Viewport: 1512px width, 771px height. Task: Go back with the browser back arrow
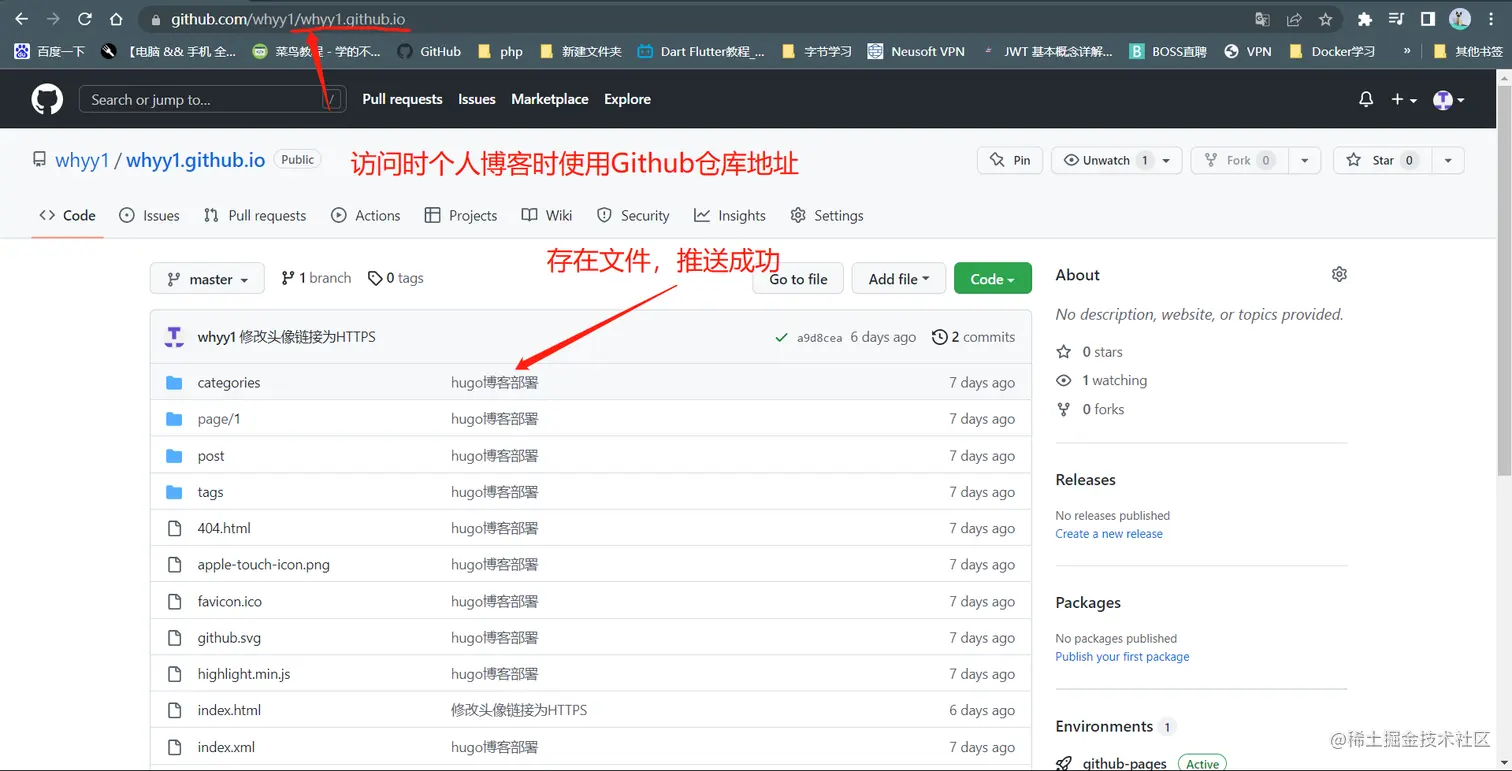point(21,19)
